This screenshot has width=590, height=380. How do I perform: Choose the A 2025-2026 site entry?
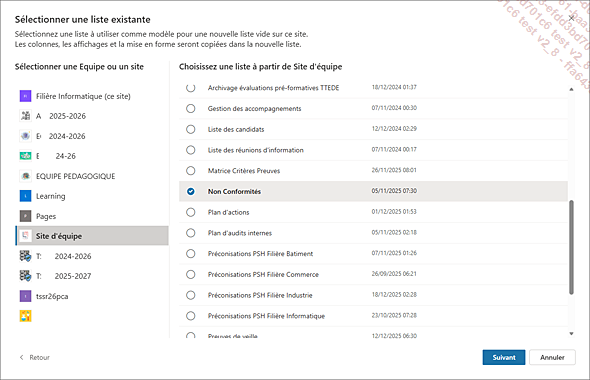[x=92, y=116]
